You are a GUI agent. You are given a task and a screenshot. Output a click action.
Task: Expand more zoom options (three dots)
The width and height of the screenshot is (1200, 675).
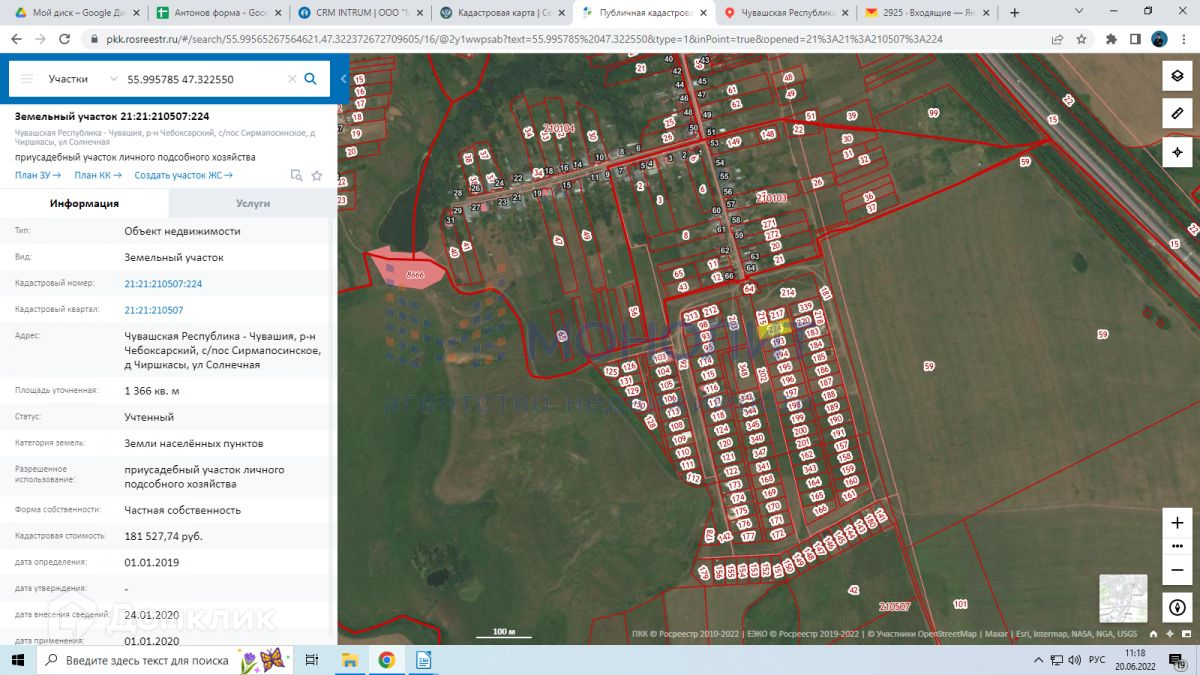coord(1177,546)
